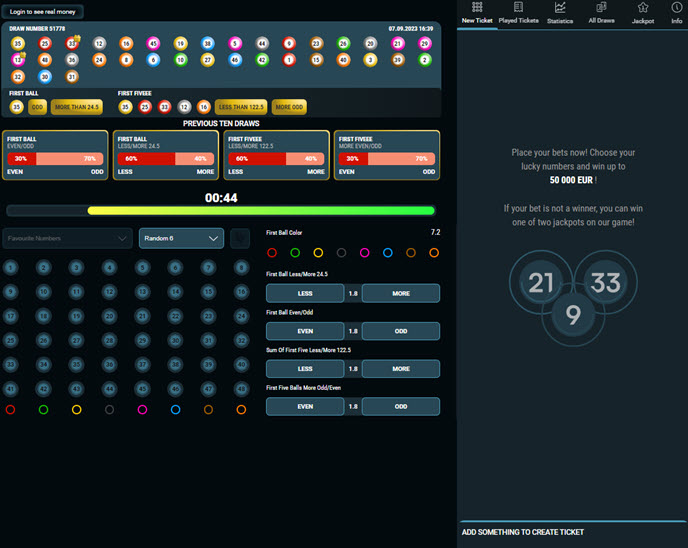This screenshot has height=548, width=688.
Task: Open the Played Tickets tab
Action: pyautogui.click(x=518, y=13)
